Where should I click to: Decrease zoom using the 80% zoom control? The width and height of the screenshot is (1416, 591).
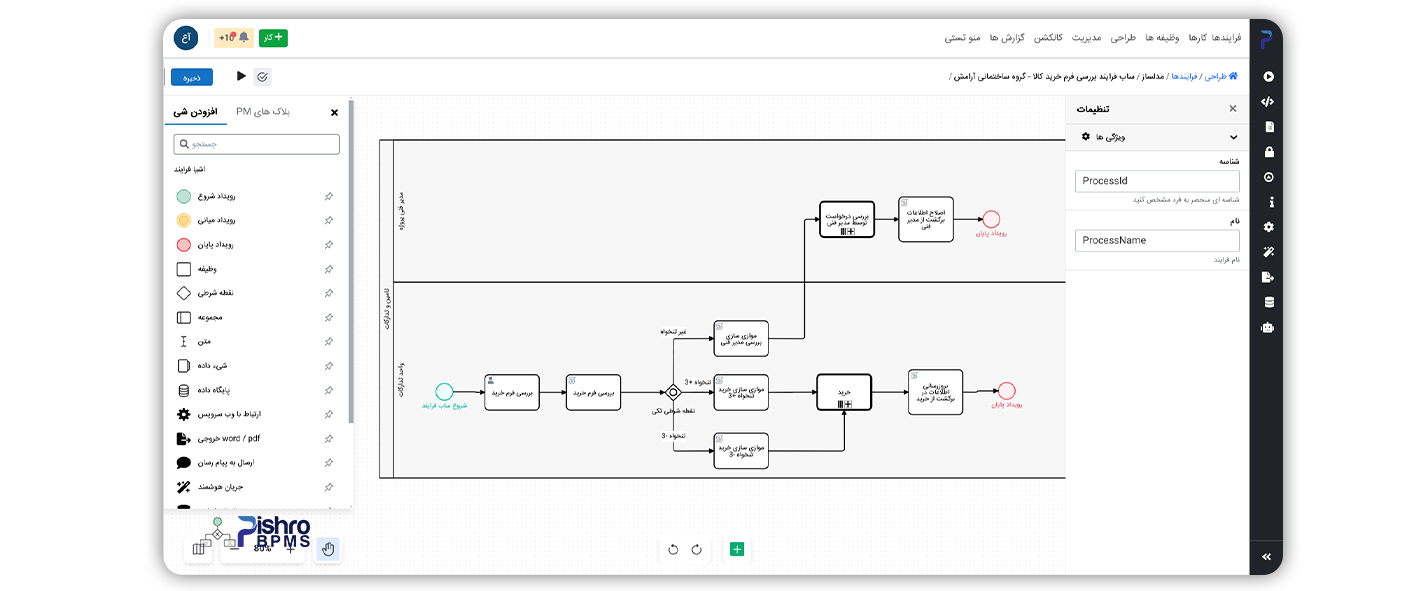tap(233, 548)
